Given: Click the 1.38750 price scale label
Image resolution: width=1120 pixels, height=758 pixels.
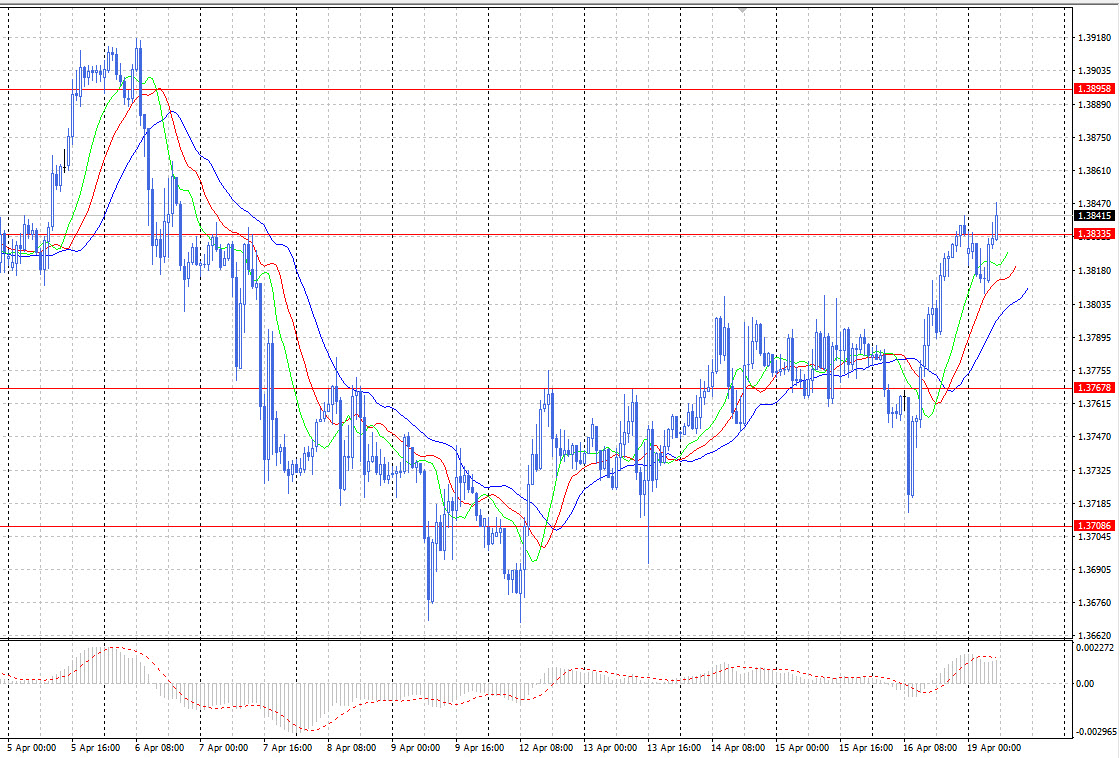Looking at the screenshot, I should tap(1094, 137).
